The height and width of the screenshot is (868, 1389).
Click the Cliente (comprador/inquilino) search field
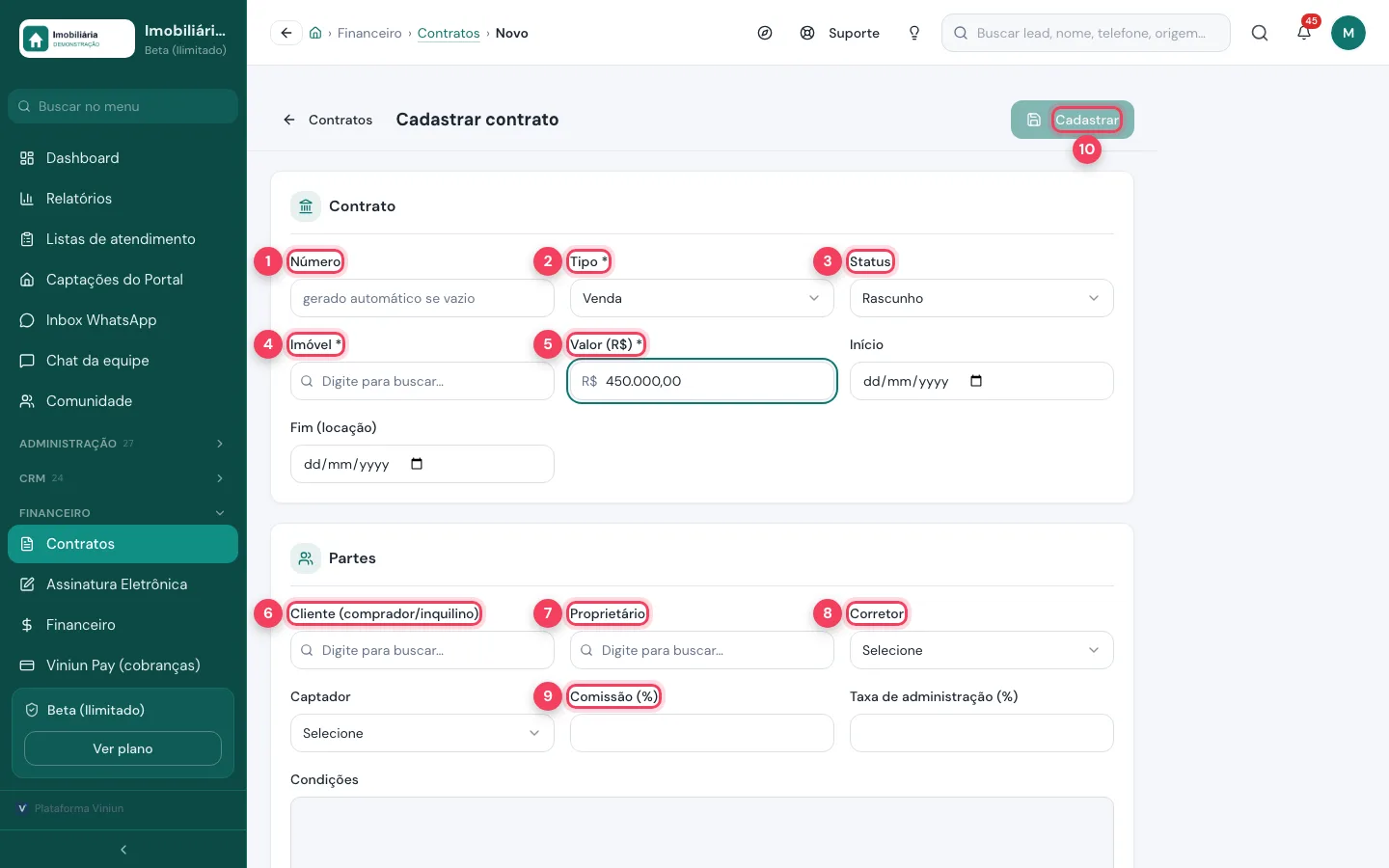(x=422, y=650)
